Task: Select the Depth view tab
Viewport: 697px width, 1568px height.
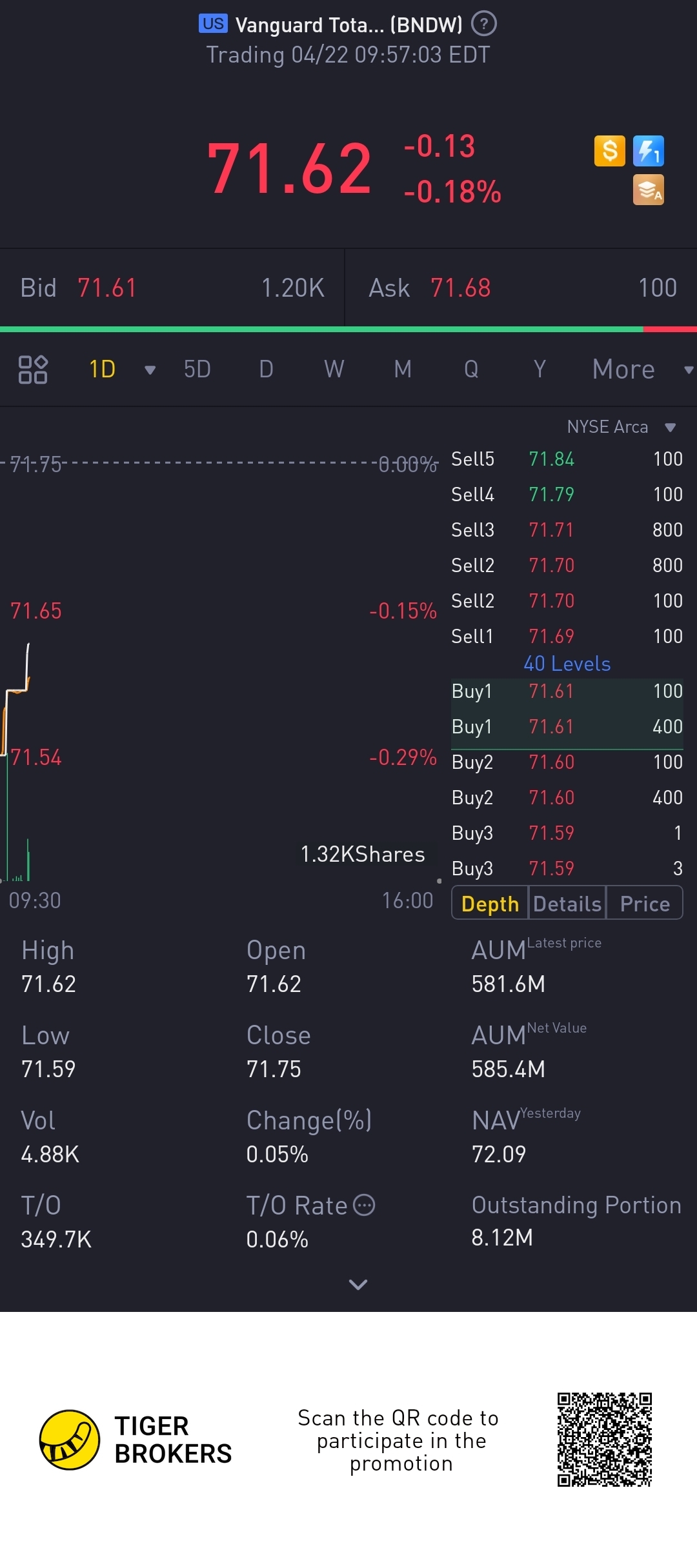Action: point(490,903)
